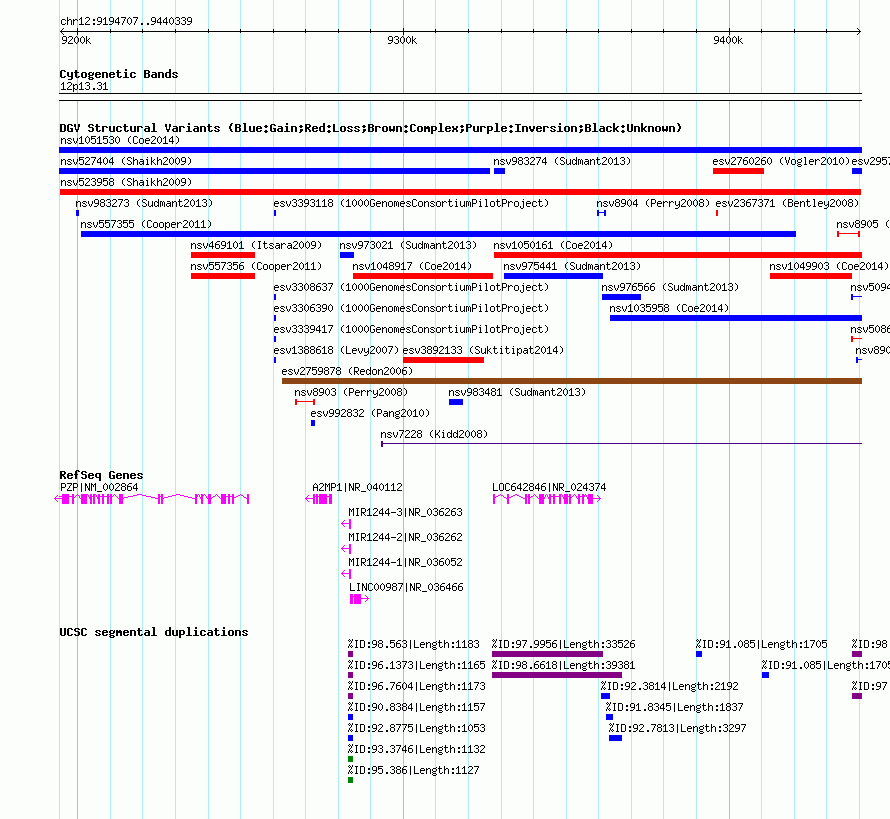Open nsv8904 (Perry2008) variant
Screen dimensions: 890x819
[653, 203]
